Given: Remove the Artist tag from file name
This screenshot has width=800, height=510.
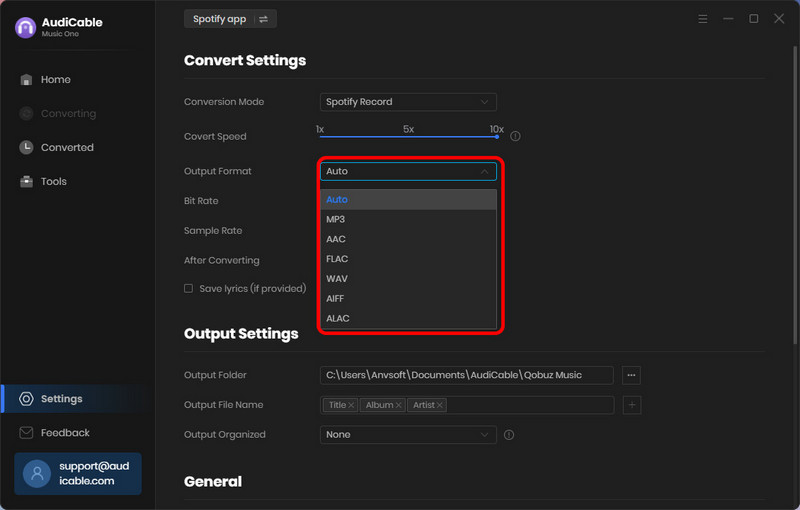Looking at the screenshot, I should [x=439, y=405].
